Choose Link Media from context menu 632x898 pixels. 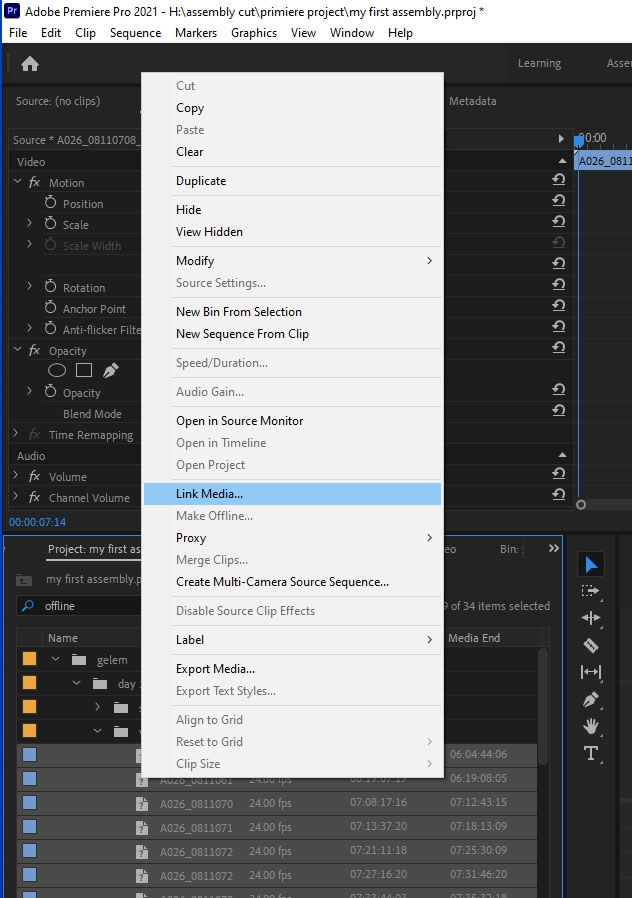point(210,494)
